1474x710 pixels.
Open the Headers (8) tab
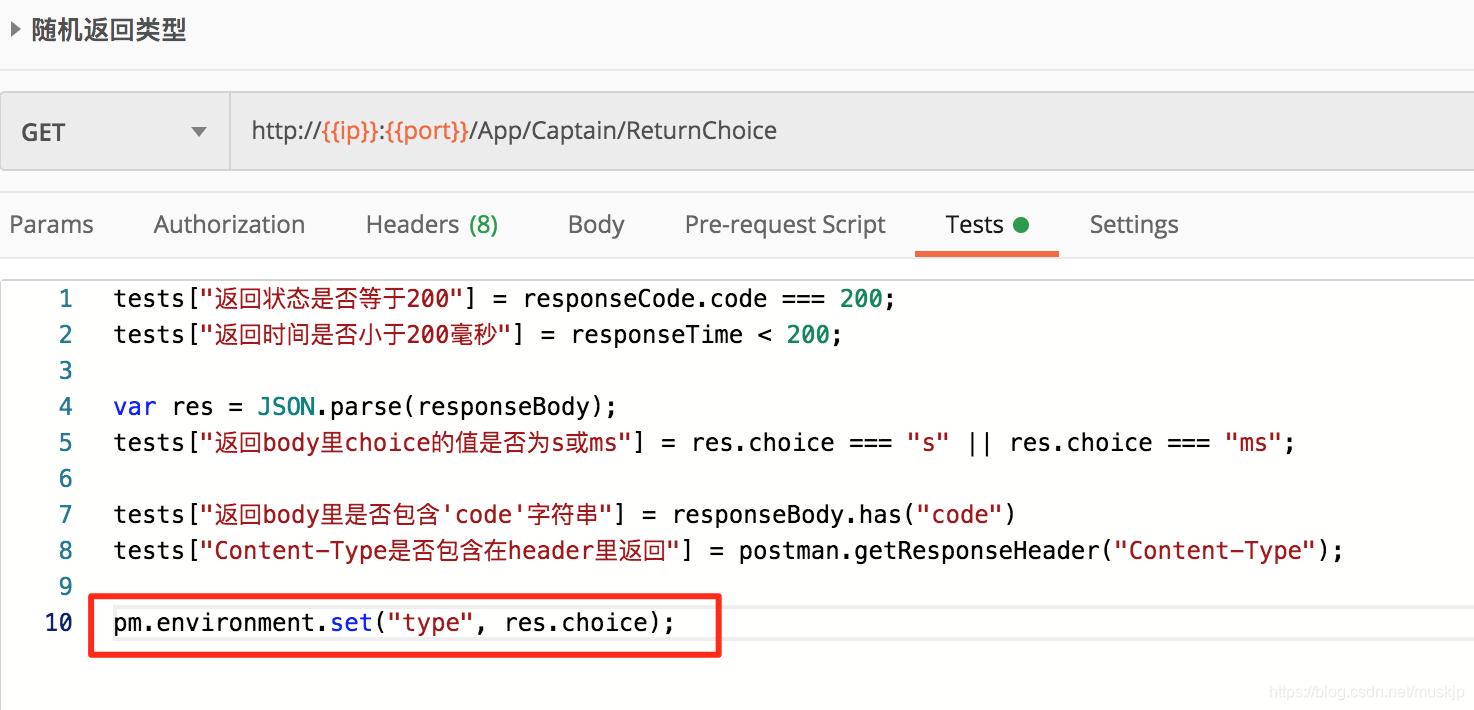432,225
